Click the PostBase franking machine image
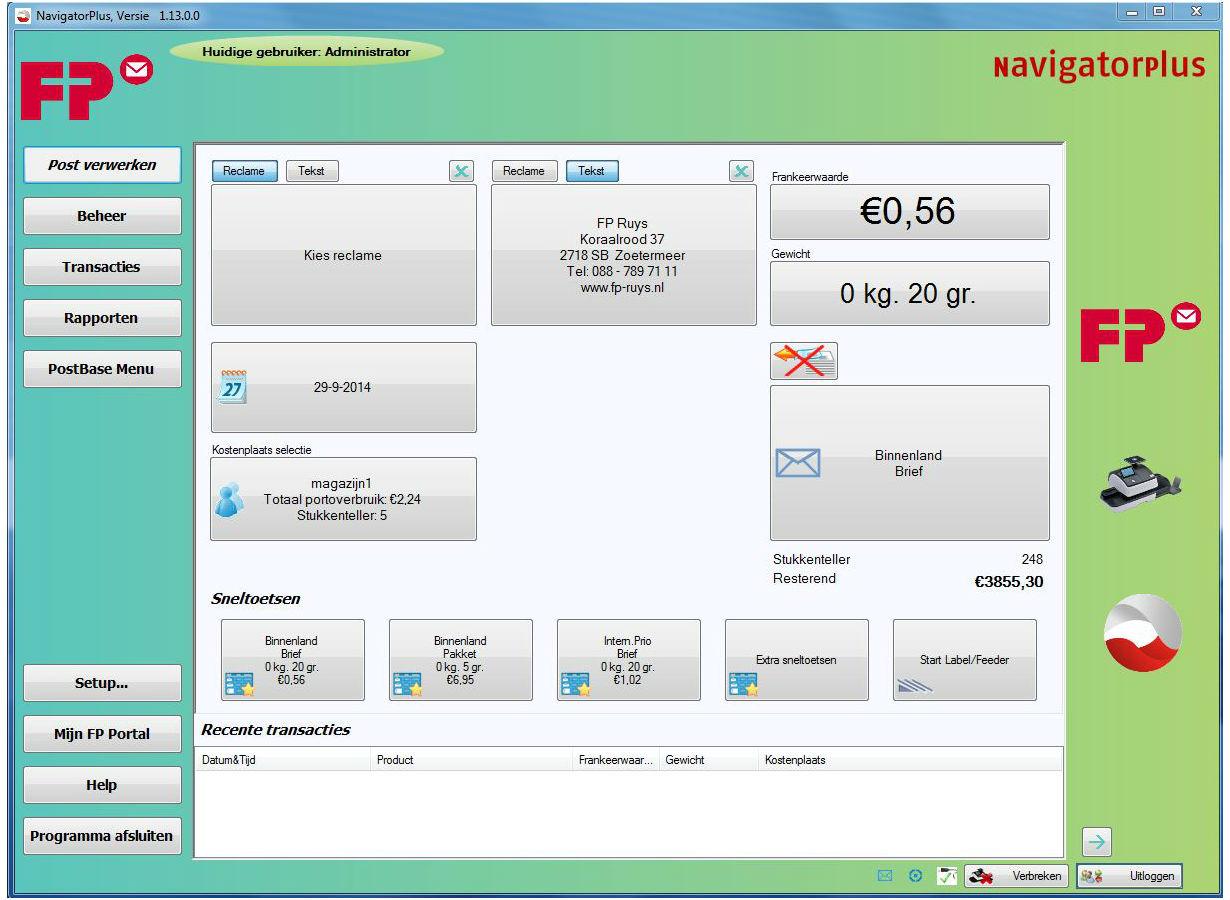 (1140, 482)
